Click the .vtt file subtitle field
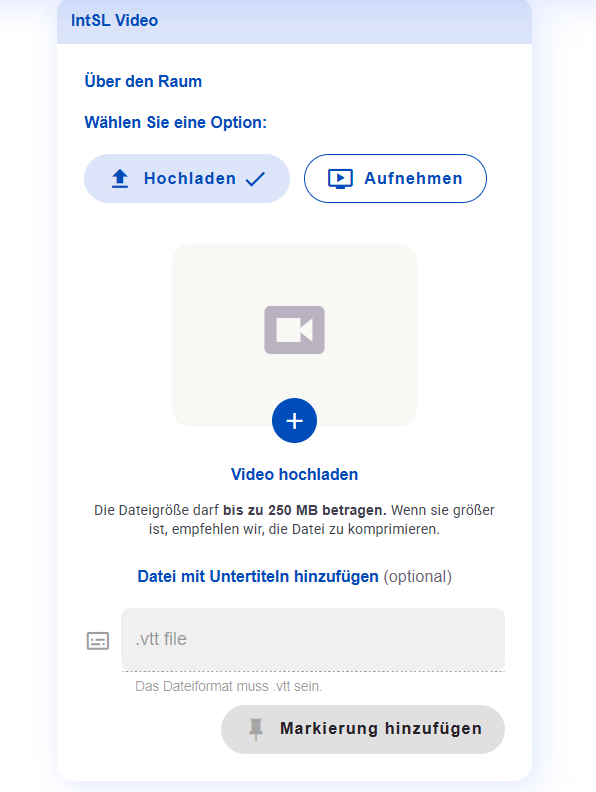Screen dimensions: 596x792 [x=313, y=639]
